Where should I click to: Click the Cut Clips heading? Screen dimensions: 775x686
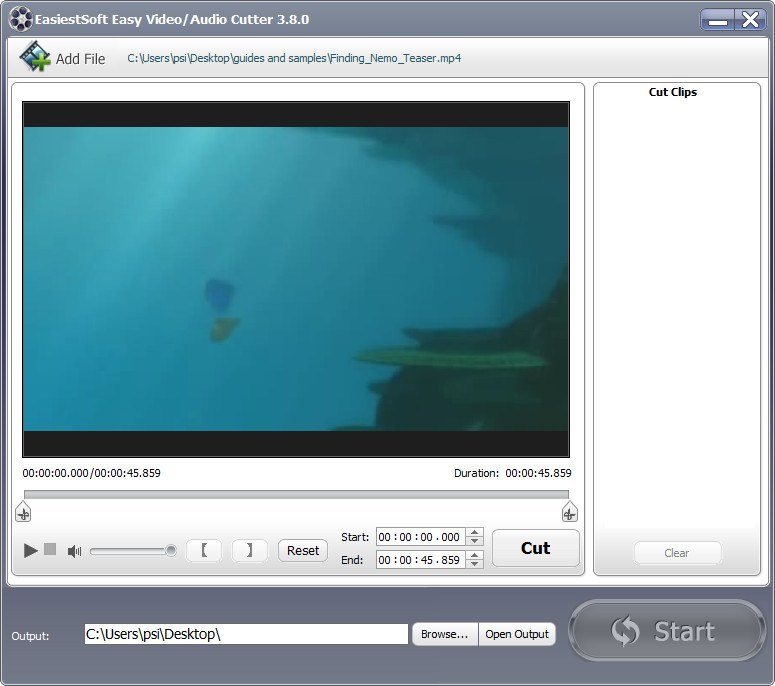[673, 92]
